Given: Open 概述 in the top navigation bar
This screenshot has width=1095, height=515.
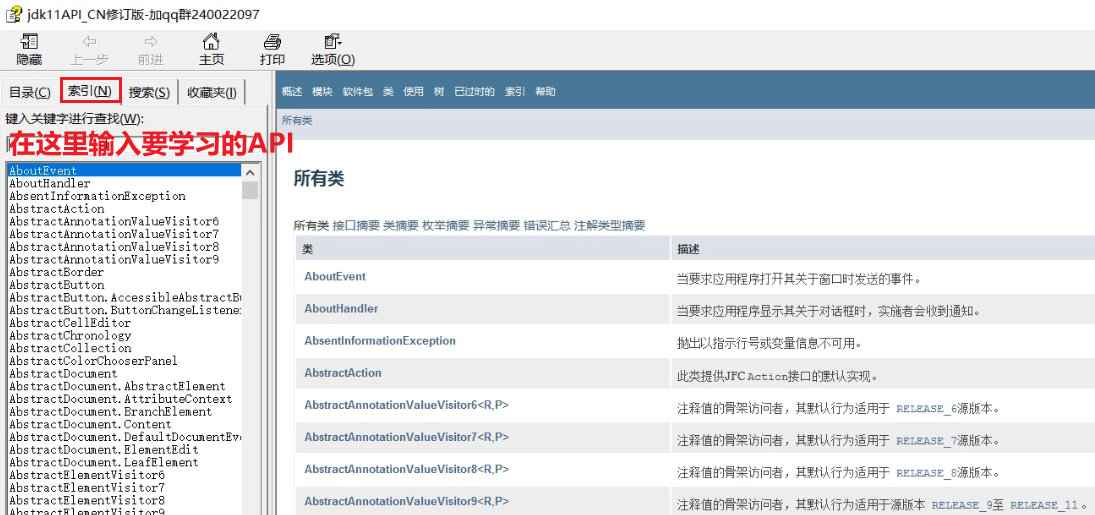Looking at the screenshot, I should [x=292, y=92].
